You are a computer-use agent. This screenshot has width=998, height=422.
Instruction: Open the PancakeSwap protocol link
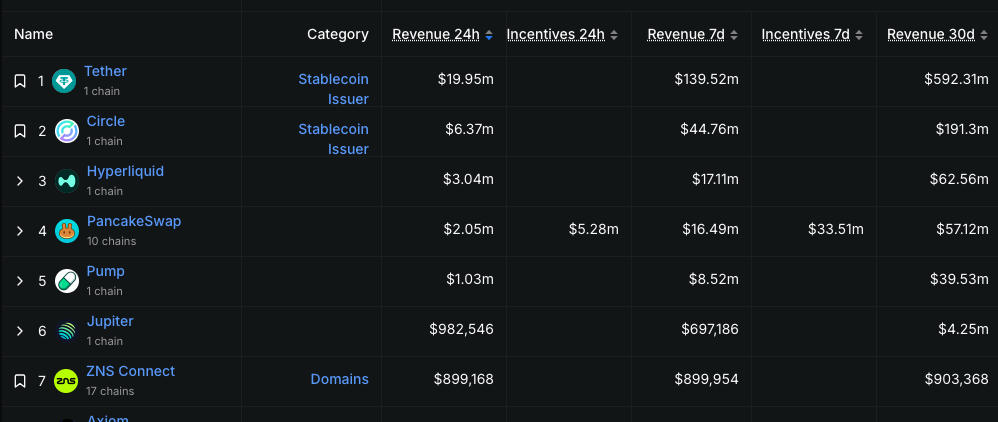134,221
